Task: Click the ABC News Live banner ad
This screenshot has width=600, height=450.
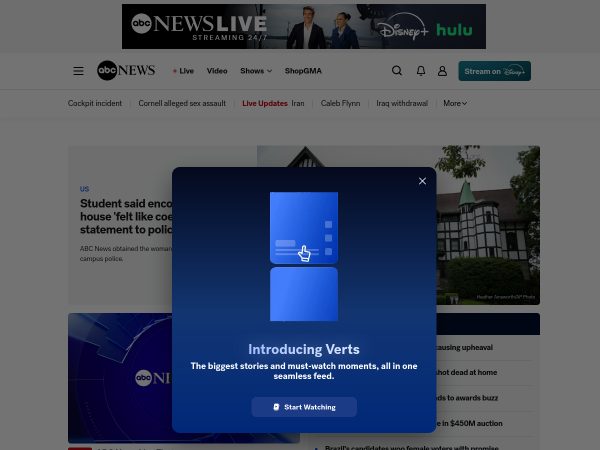Action: pos(304,26)
